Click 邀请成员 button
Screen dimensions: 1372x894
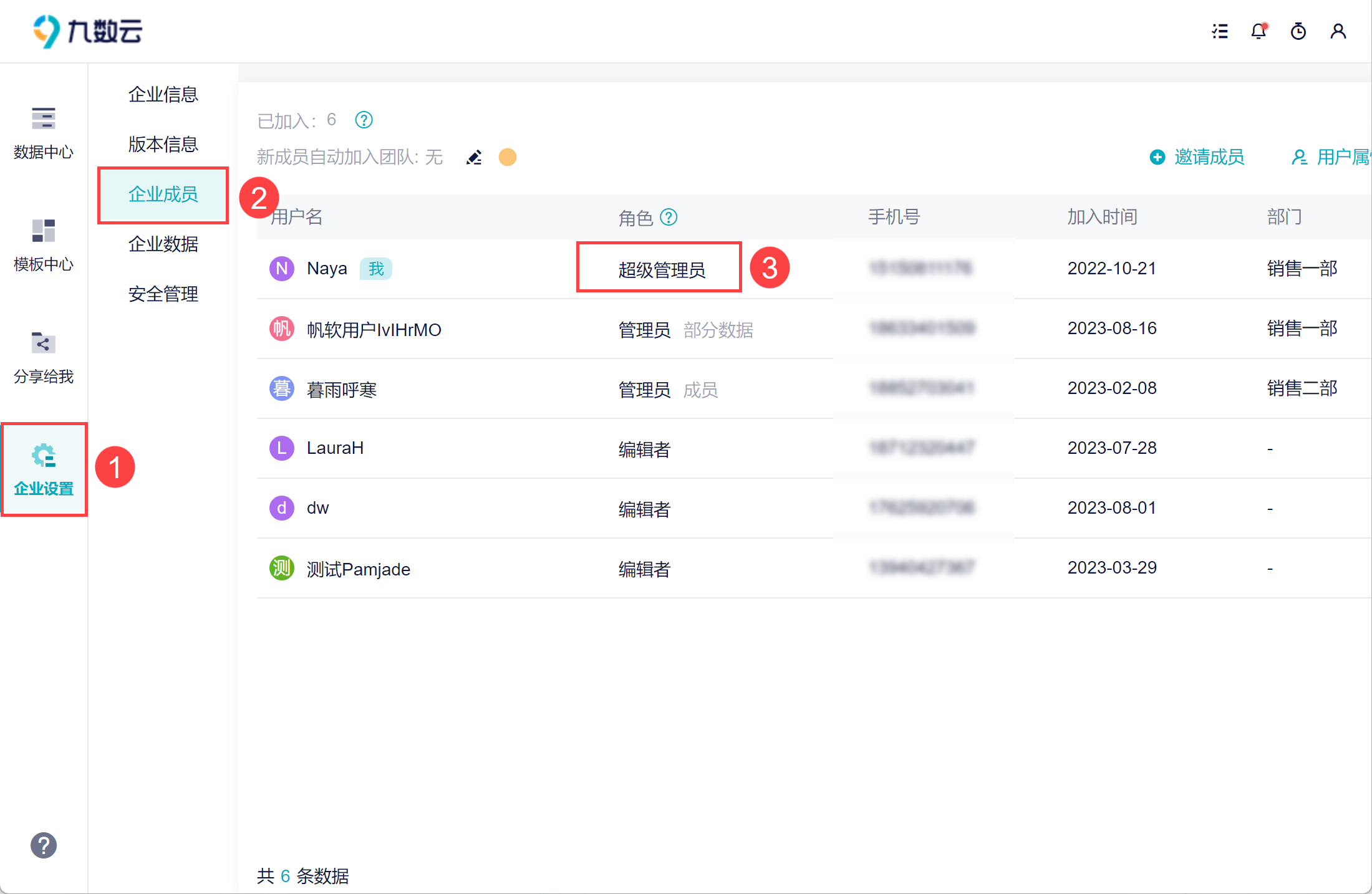(1197, 157)
